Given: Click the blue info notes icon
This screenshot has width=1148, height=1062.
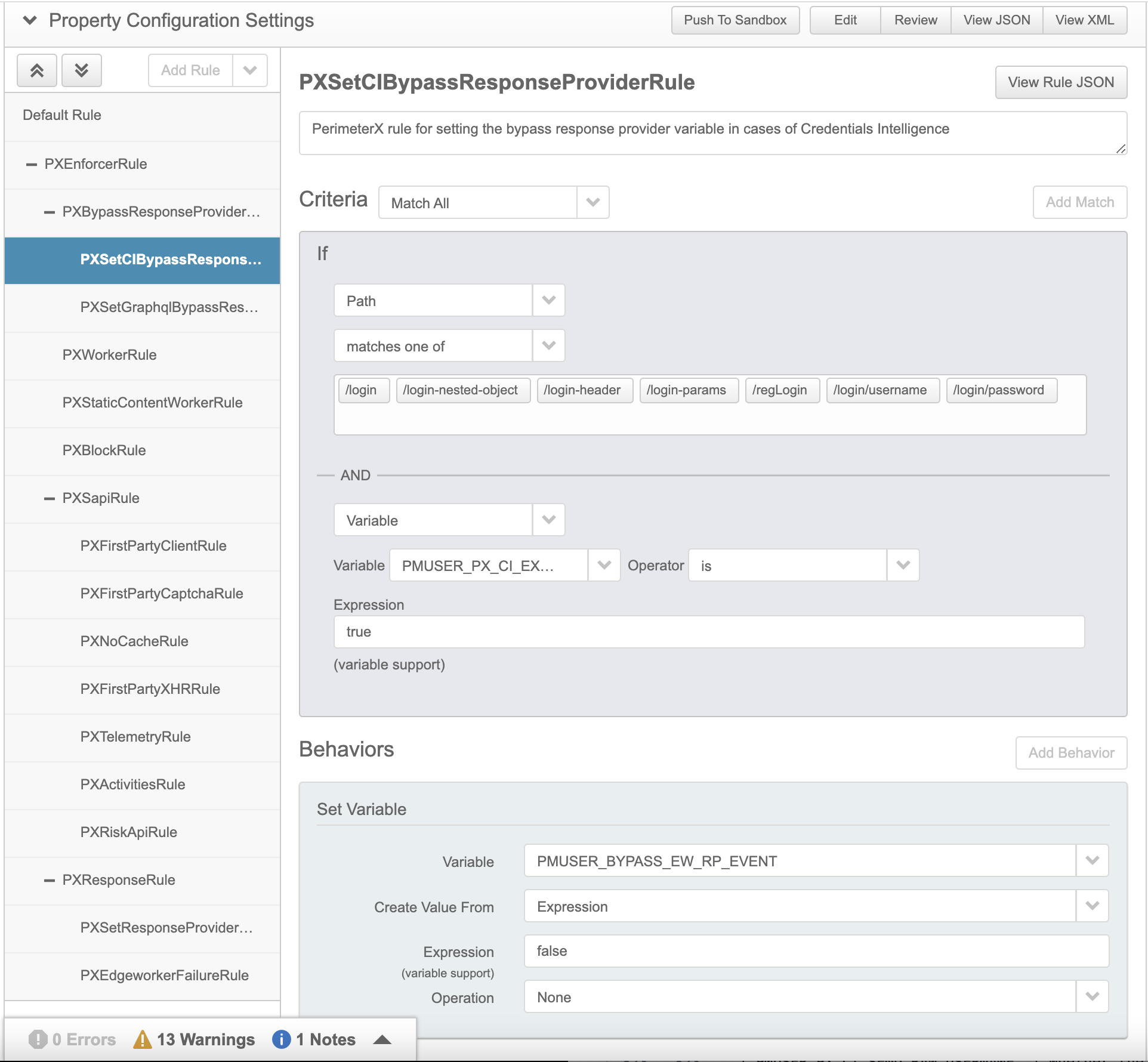Looking at the screenshot, I should tap(281, 1039).
